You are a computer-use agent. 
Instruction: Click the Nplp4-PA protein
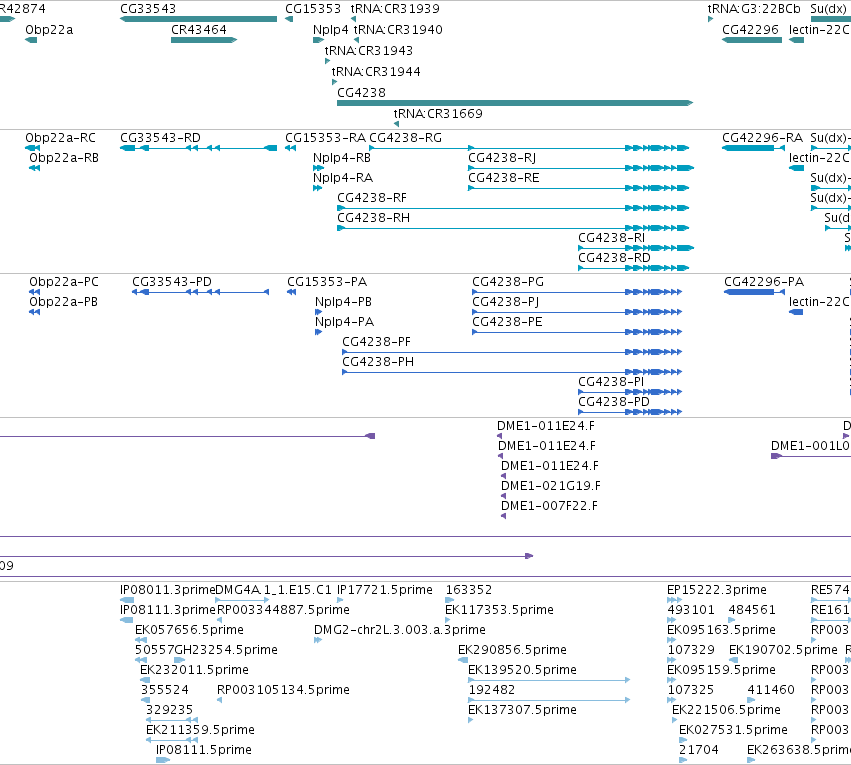pyautogui.click(x=319, y=332)
